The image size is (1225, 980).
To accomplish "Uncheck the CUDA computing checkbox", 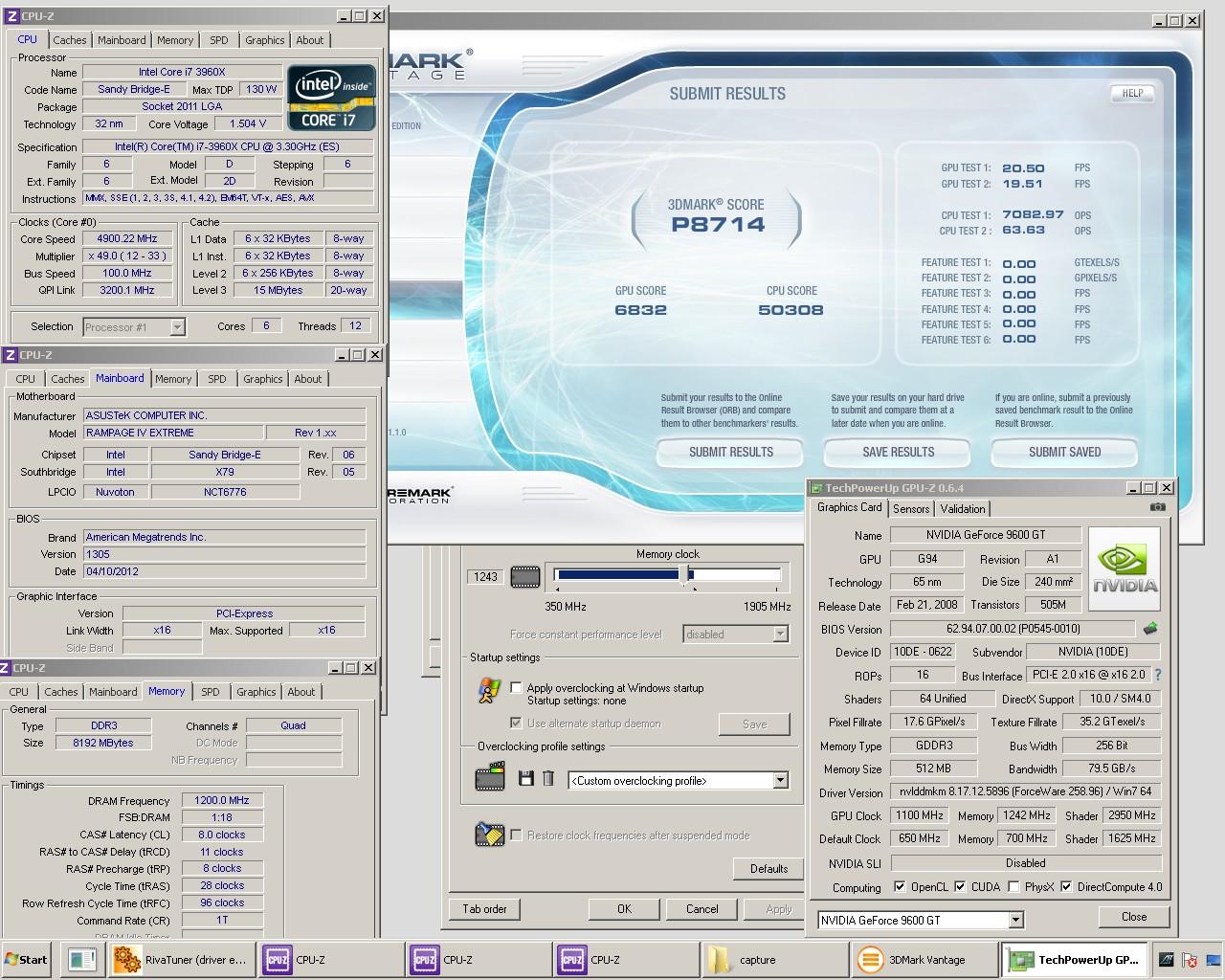I will (960, 887).
